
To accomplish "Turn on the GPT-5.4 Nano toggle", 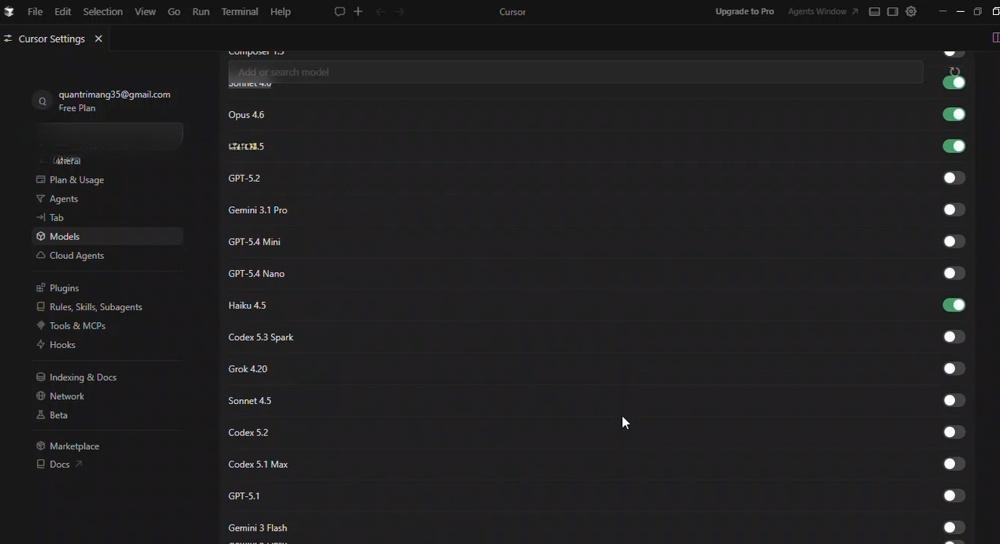I will (x=954, y=274).
